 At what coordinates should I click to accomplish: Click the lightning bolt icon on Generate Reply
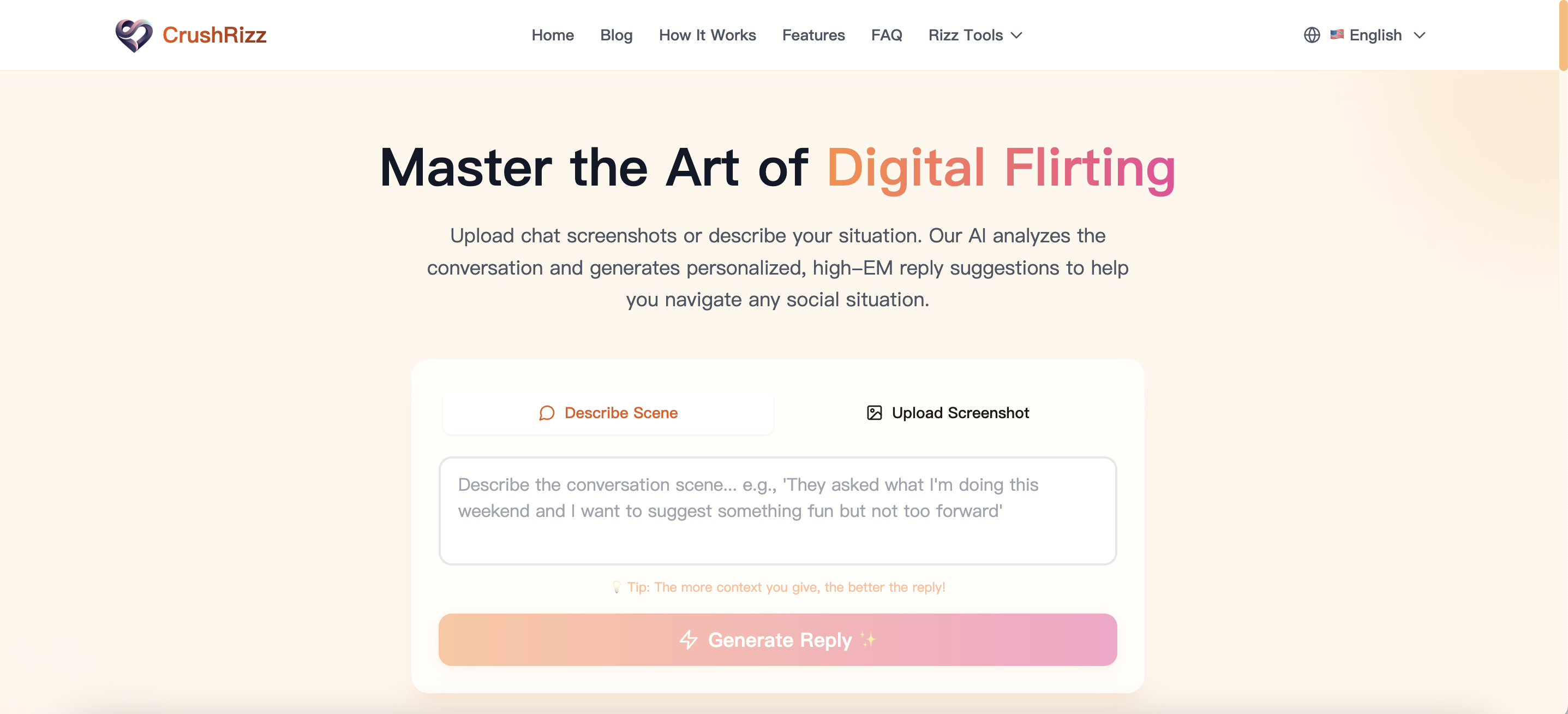(x=689, y=640)
